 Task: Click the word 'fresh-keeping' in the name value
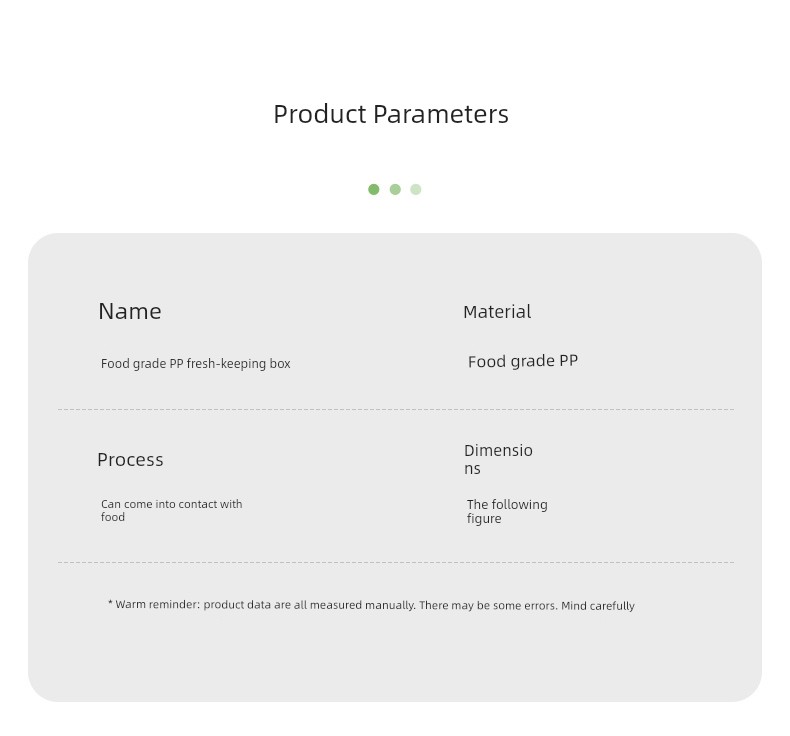tap(226, 364)
